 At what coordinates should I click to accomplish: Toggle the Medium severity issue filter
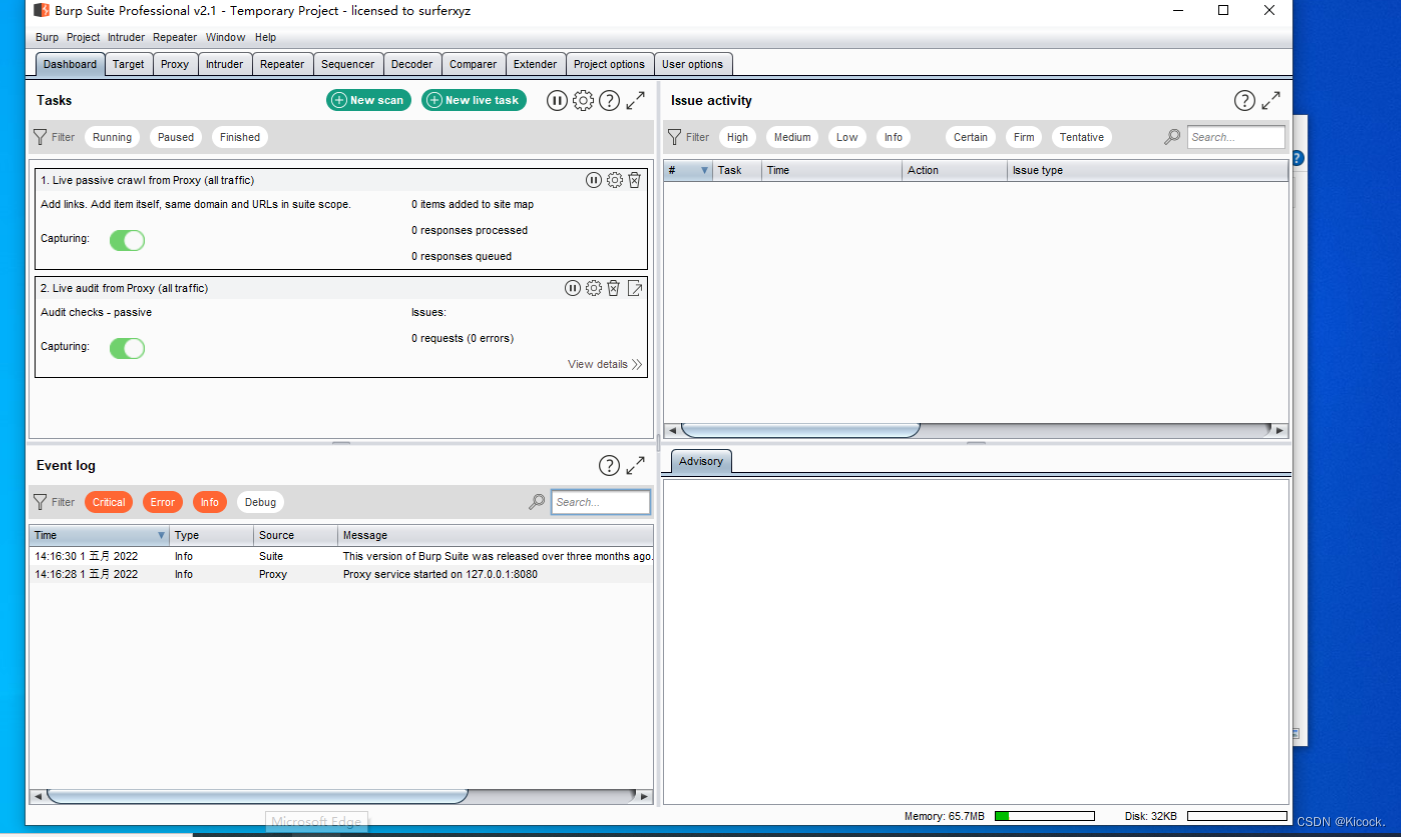[792, 137]
